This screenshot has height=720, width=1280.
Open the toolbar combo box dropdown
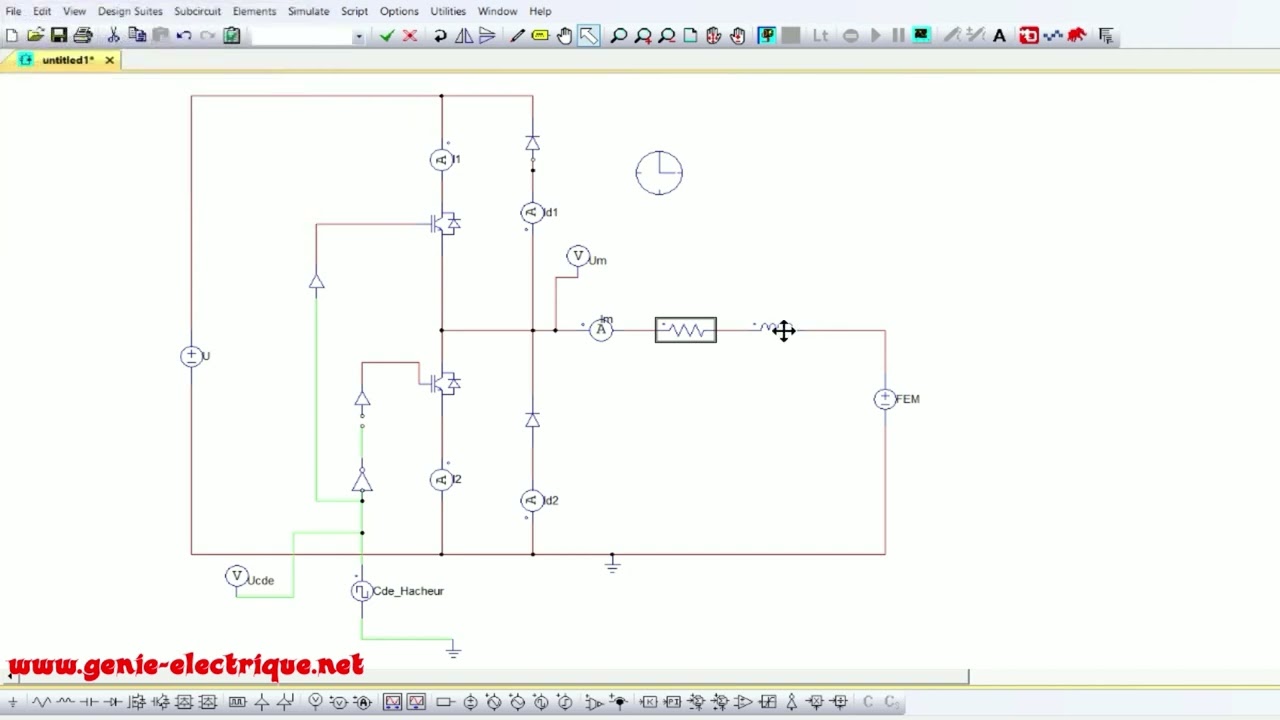(358, 36)
